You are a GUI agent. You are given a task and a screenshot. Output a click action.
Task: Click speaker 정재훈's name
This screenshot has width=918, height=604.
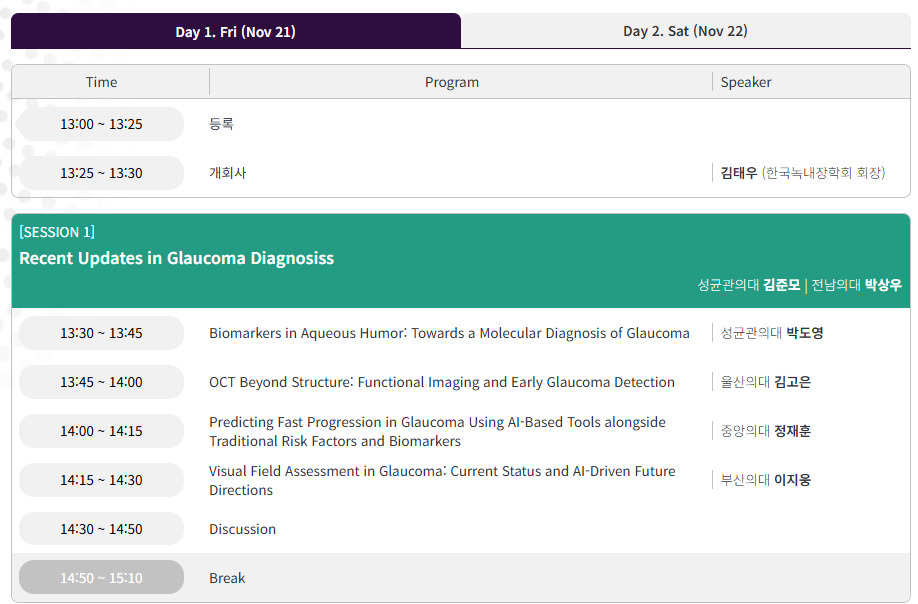point(792,431)
